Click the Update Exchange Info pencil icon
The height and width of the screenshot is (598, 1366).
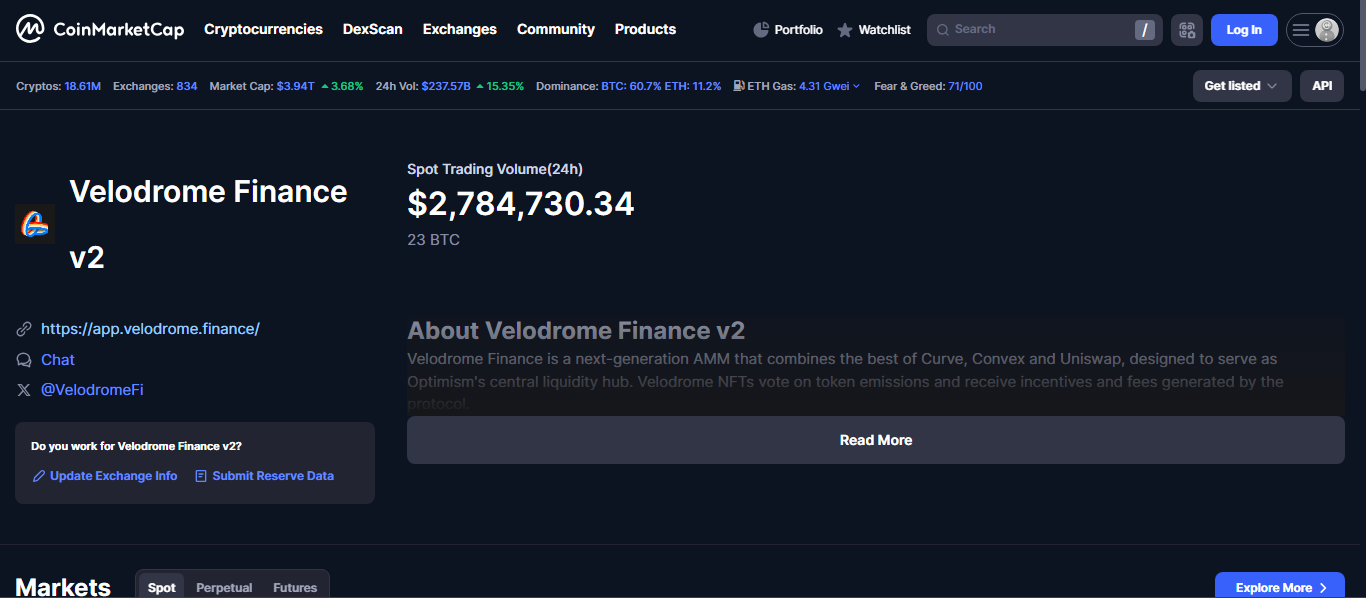tap(39, 476)
